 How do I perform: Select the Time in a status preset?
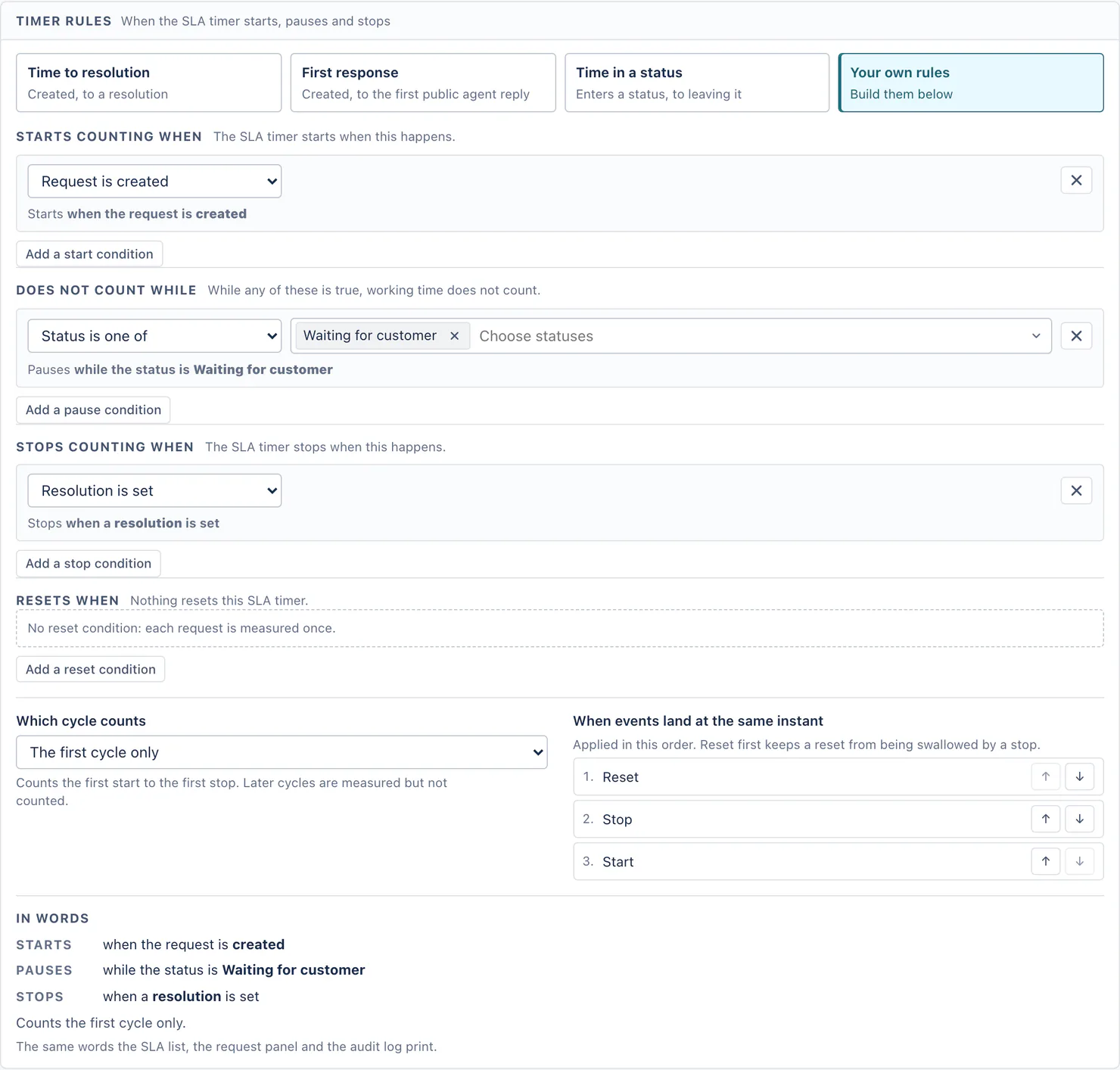(x=697, y=82)
